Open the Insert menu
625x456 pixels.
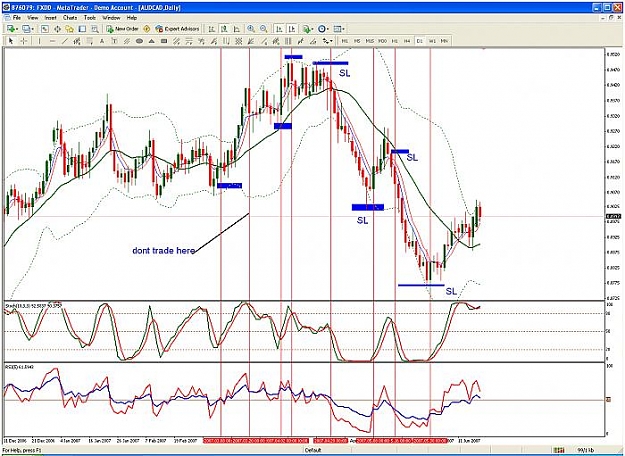(x=50, y=18)
